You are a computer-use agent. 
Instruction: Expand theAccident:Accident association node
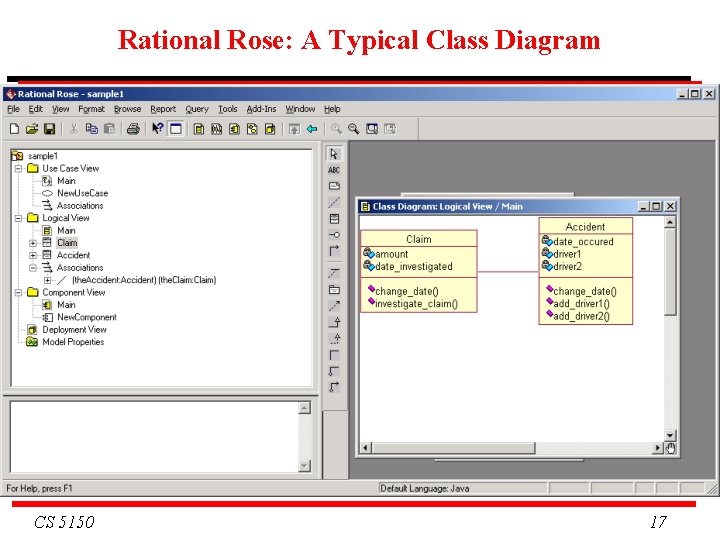[47, 280]
